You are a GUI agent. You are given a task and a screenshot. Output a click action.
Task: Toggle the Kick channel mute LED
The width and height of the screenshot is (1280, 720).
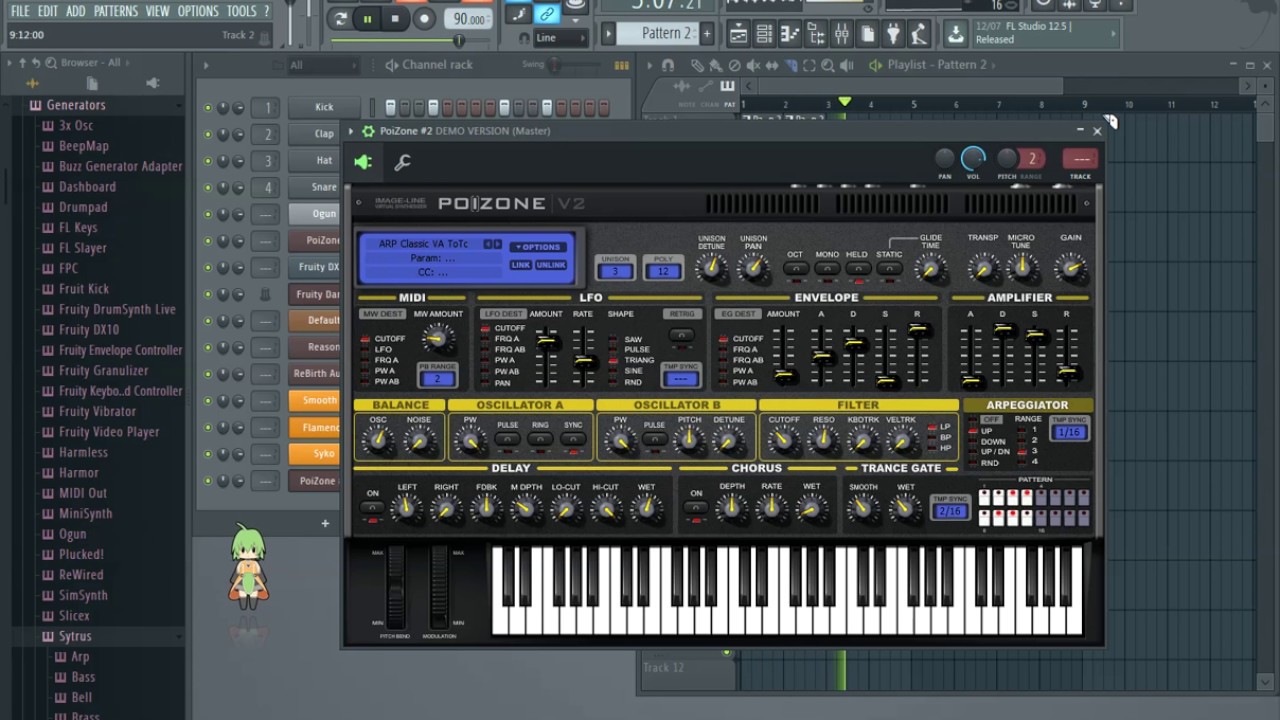pyautogui.click(x=208, y=107)
